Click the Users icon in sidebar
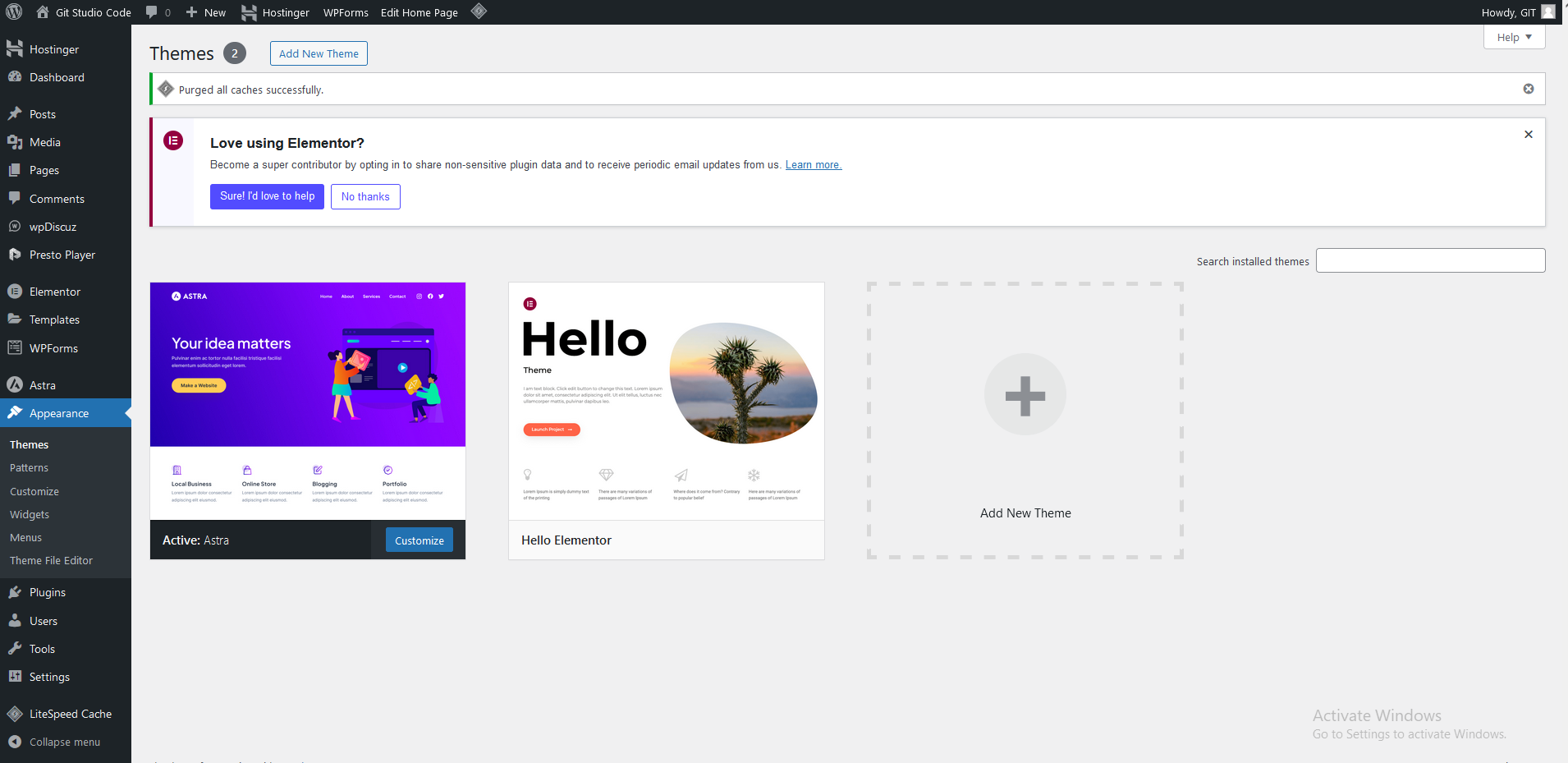This screenshot has height=763, width=1568. click(x=15, y=621)
